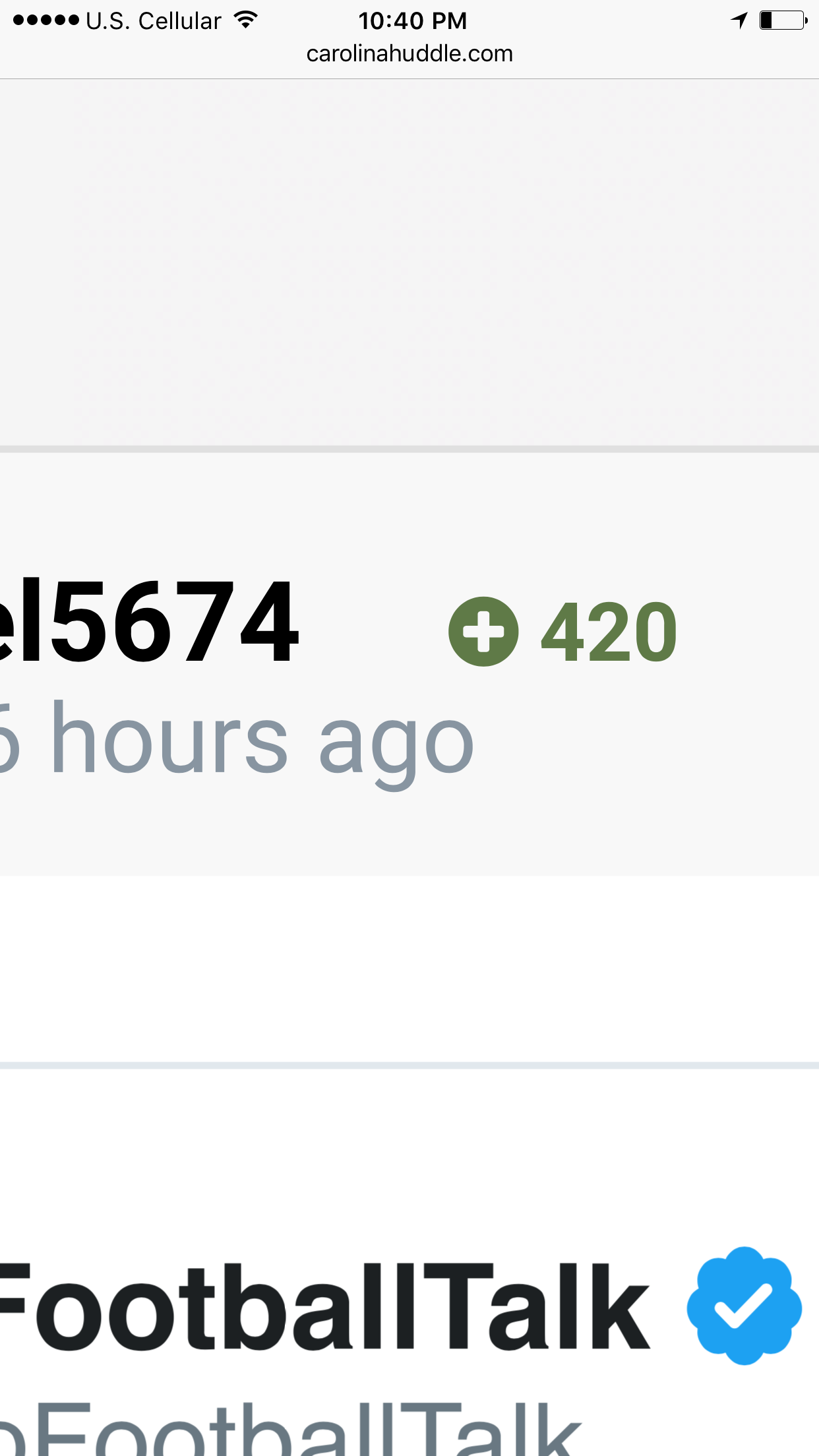Tap empty space right of 420 count
This screenshot has height=1456, width=819.
[x=748, y=632]
